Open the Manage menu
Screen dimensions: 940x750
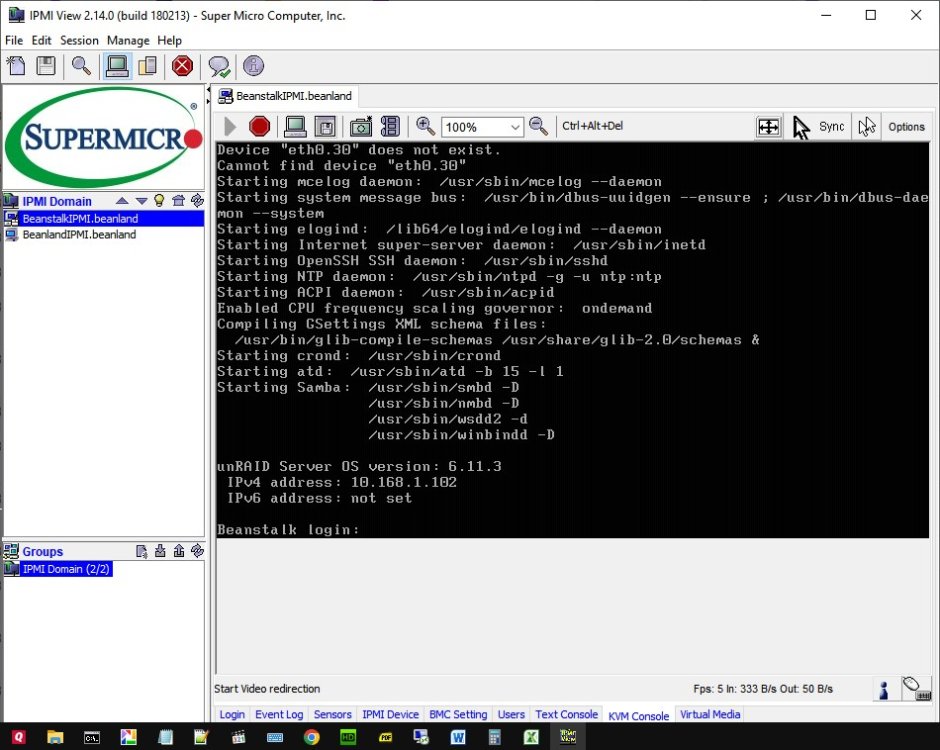coord(128,40)
